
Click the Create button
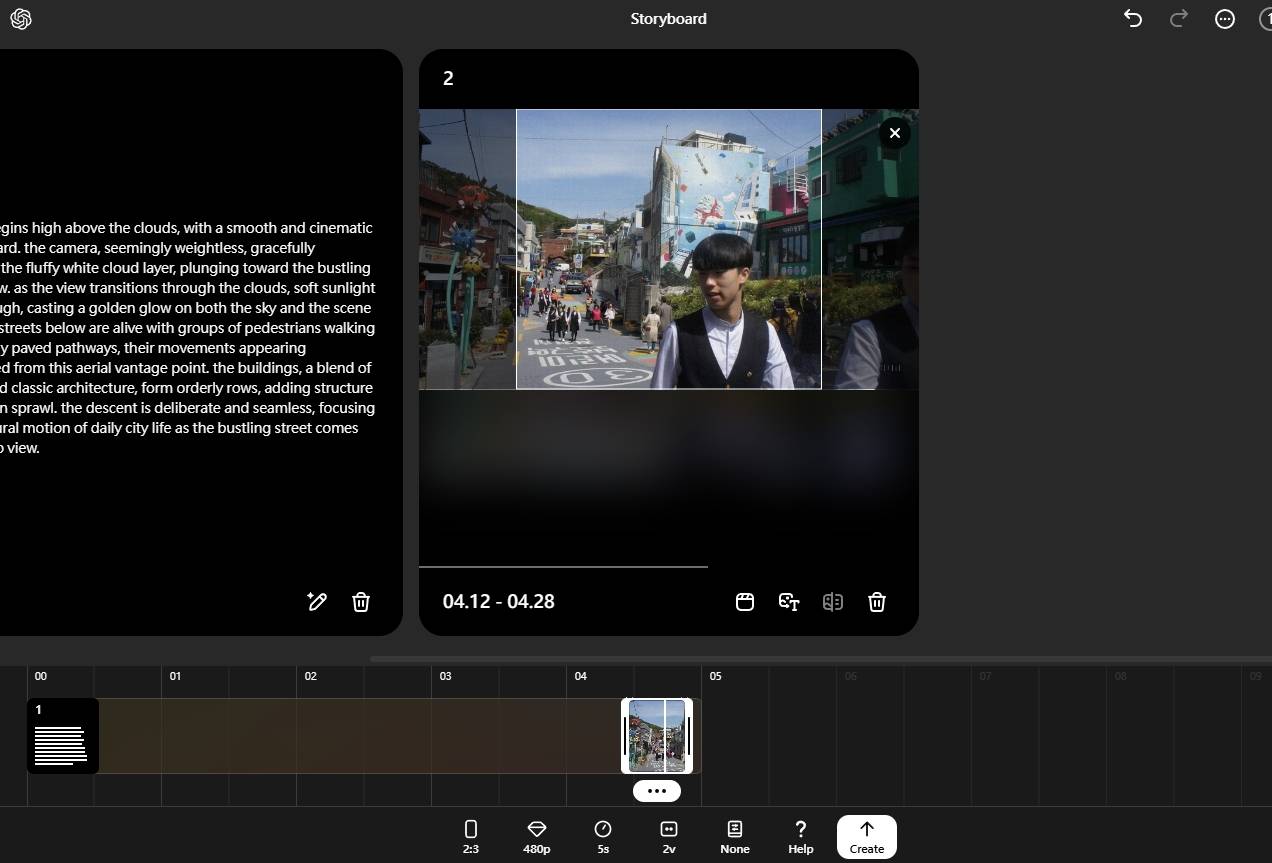(867, 836)
